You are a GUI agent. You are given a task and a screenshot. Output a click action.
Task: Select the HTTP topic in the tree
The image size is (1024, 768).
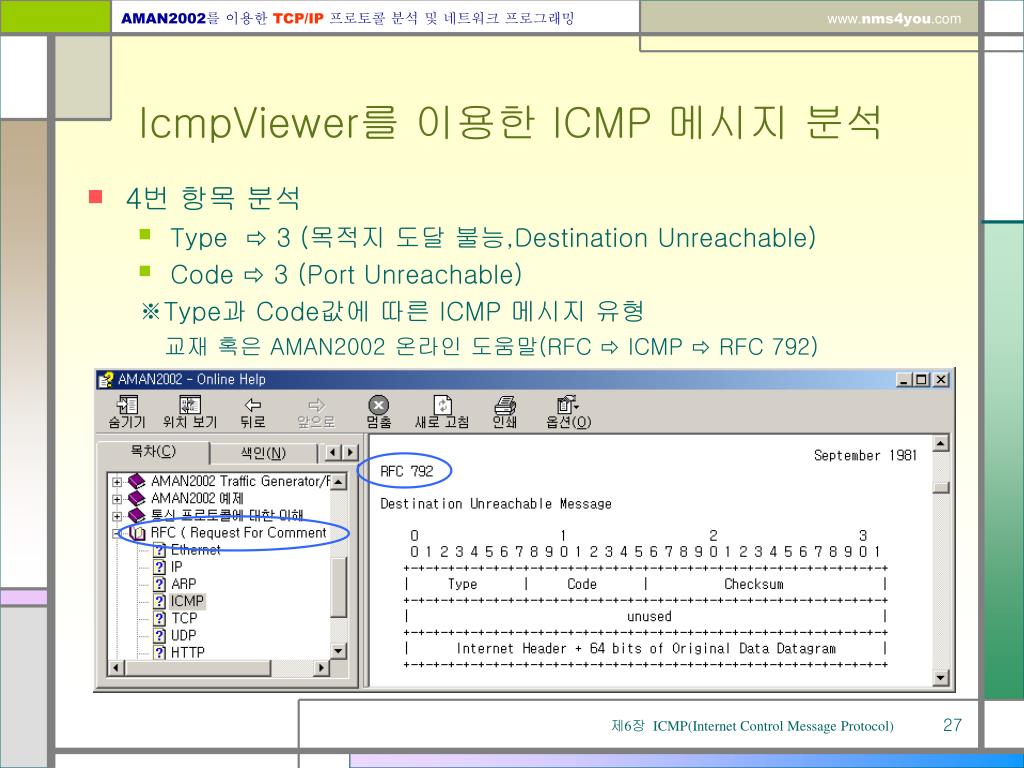pos(187,652)
